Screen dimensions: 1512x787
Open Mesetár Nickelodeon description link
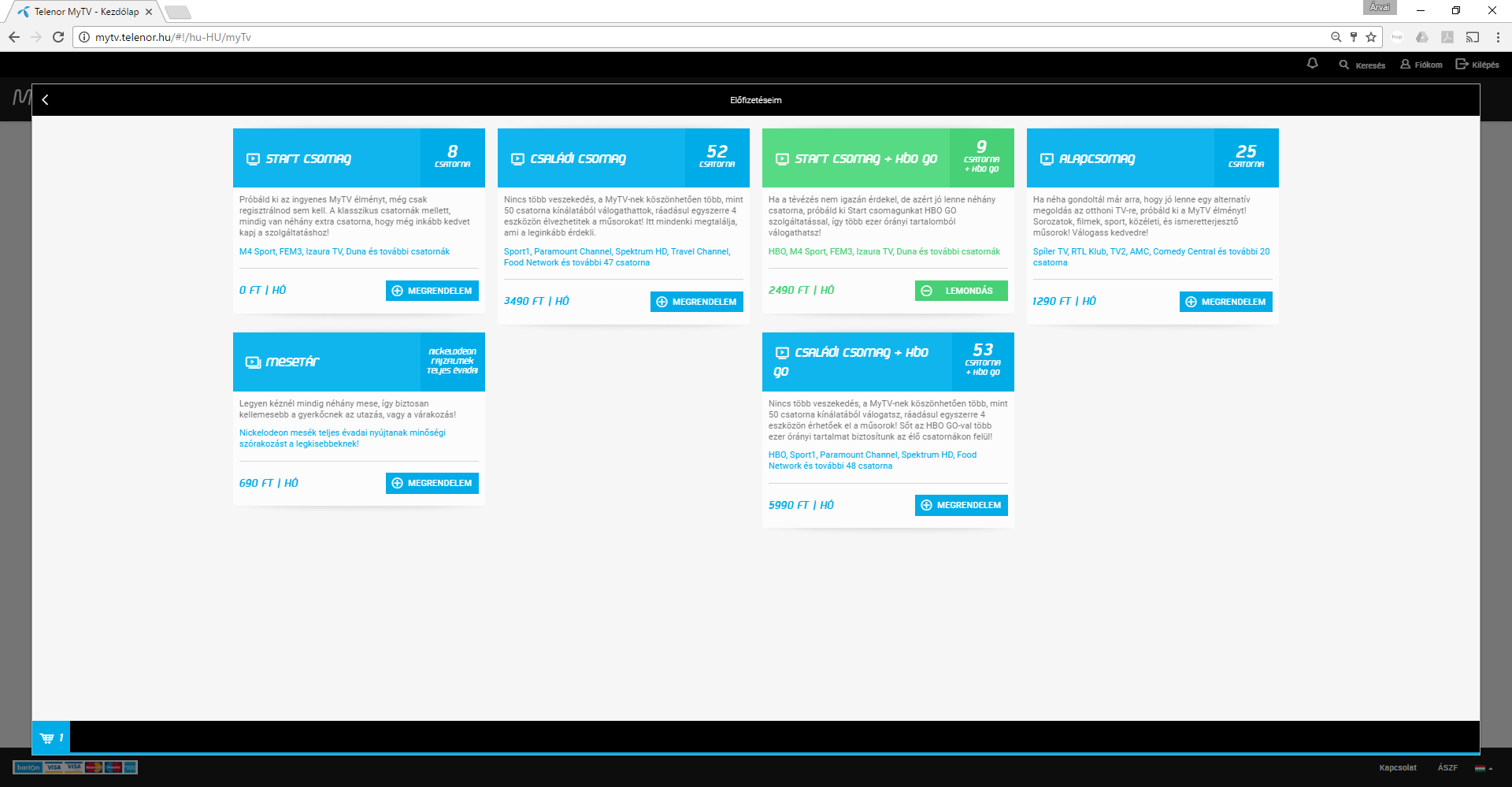[x=343, y=439]
